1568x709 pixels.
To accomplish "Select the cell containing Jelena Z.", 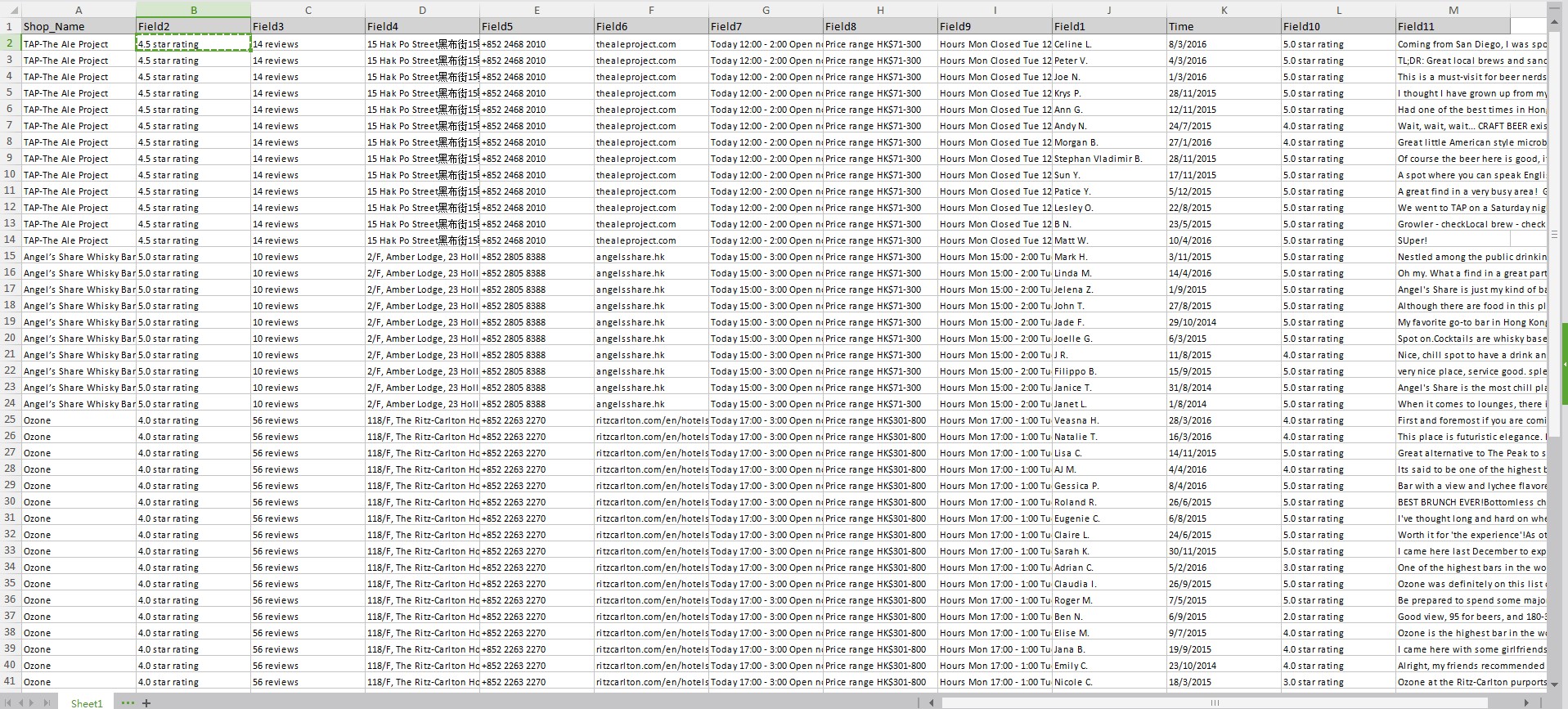I will (x=1110, y=289).
